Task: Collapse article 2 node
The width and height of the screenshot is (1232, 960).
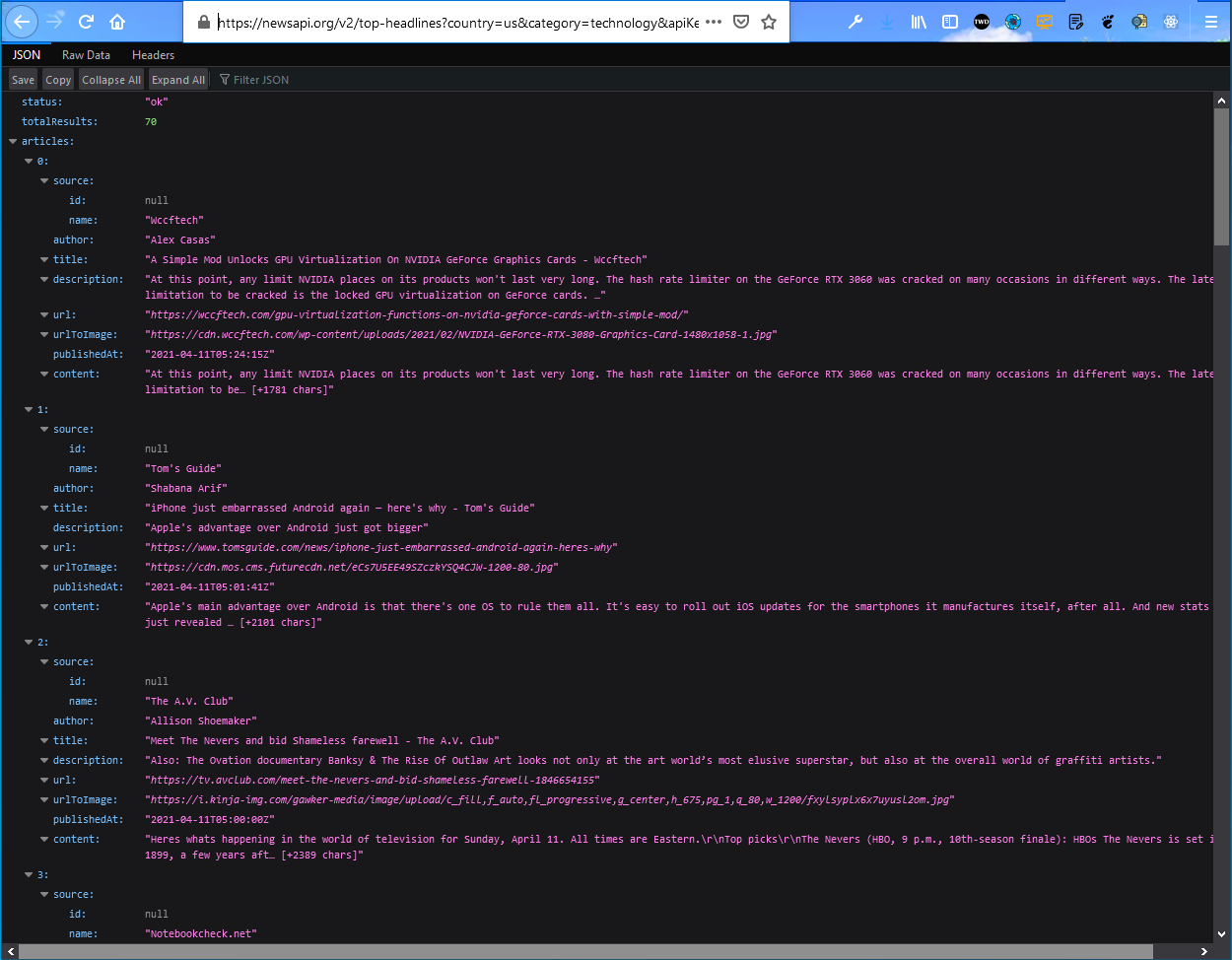Action: 29,643
